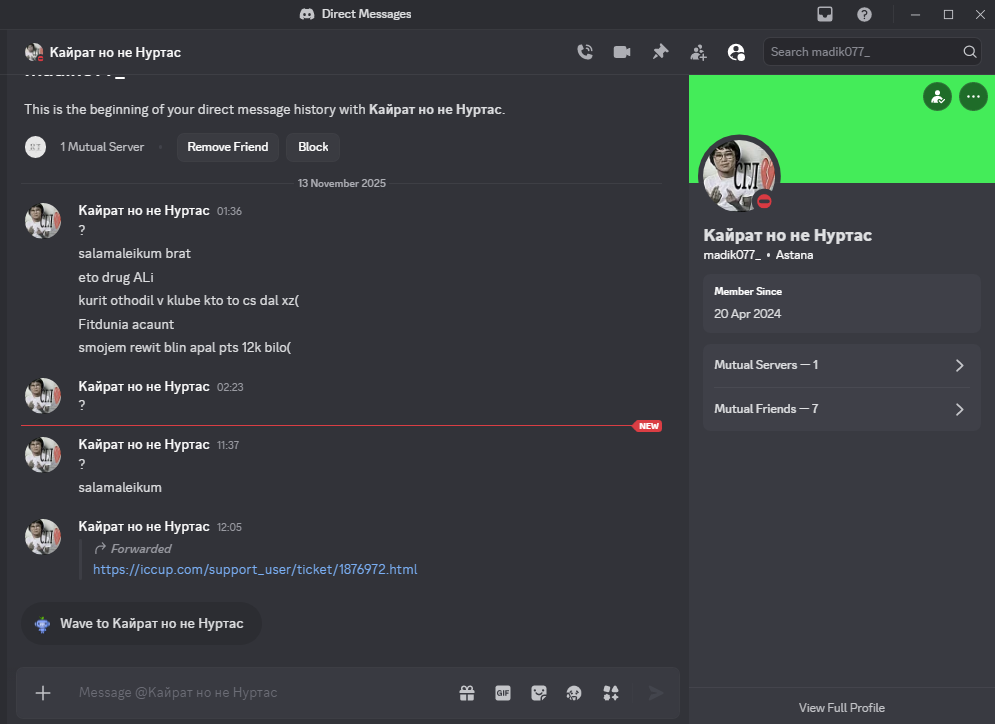Start a video call
The image size is (995, 724).
point(622,52)
